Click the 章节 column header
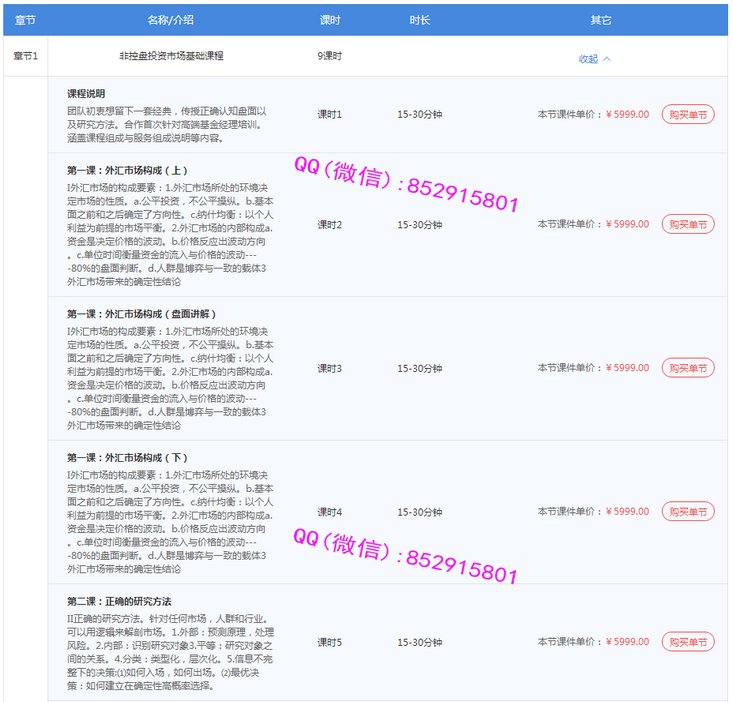733x702 pixels. pyautogui.click(x=25, y=20)
